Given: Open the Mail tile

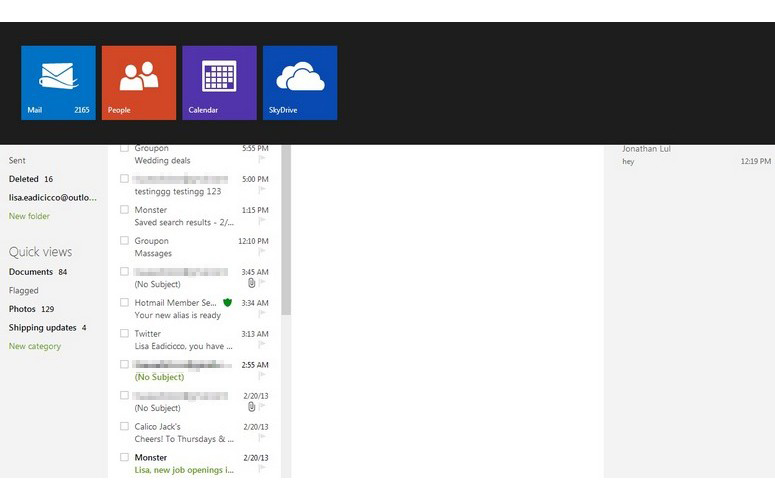Looking at the screenshot, I should point(58,83).
